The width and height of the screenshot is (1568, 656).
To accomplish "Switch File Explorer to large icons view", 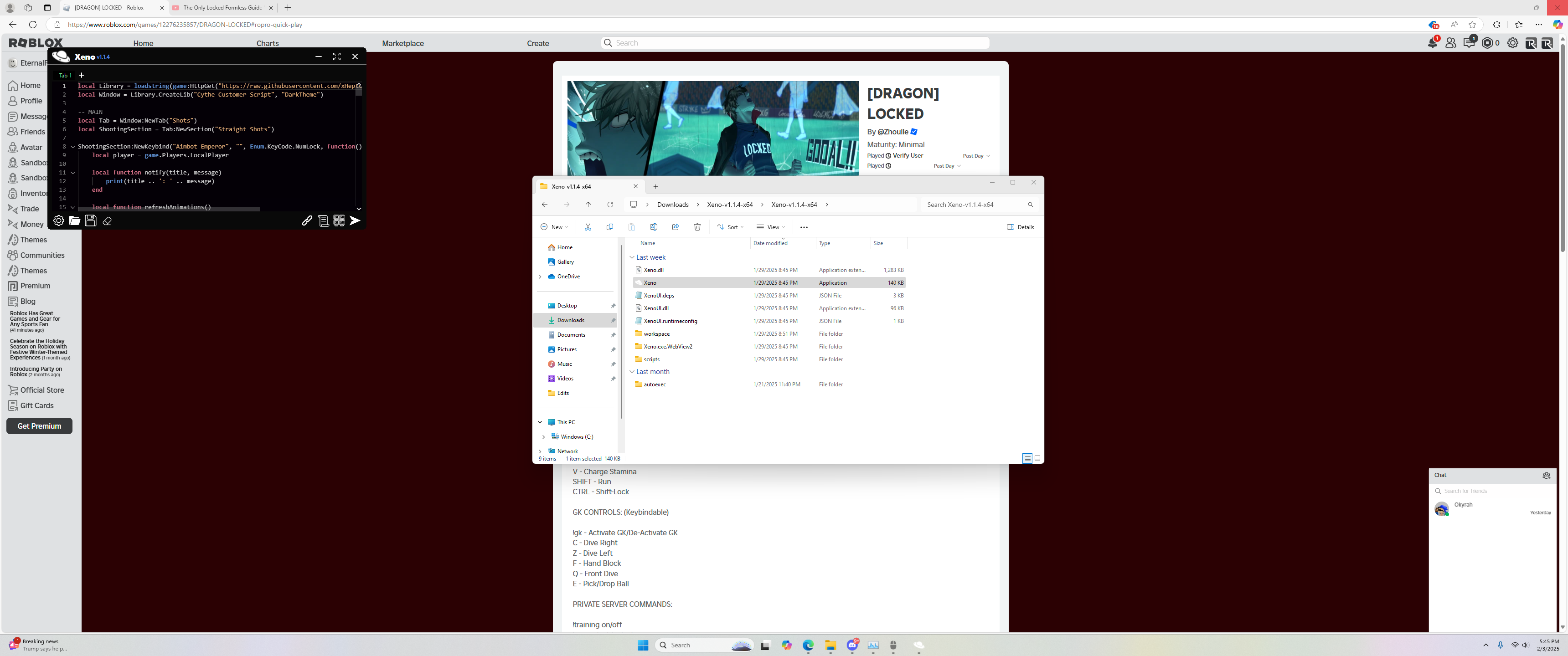I will tap(1037, 458).
